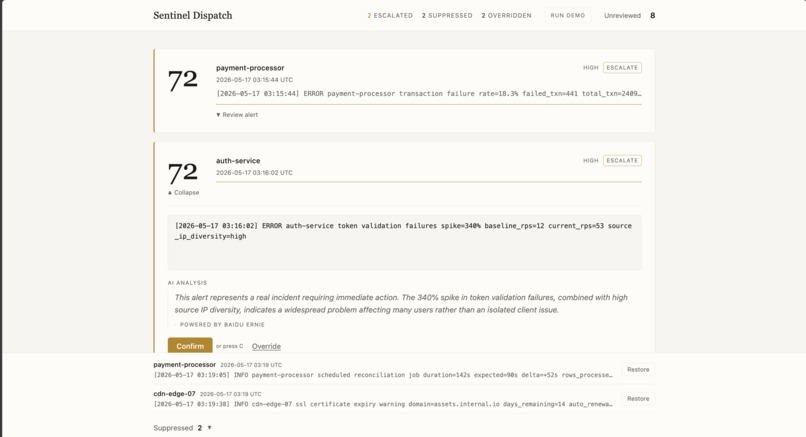Click the Run Demo button
The height and width of the screenshot is (437, 806).
[567, 15]
